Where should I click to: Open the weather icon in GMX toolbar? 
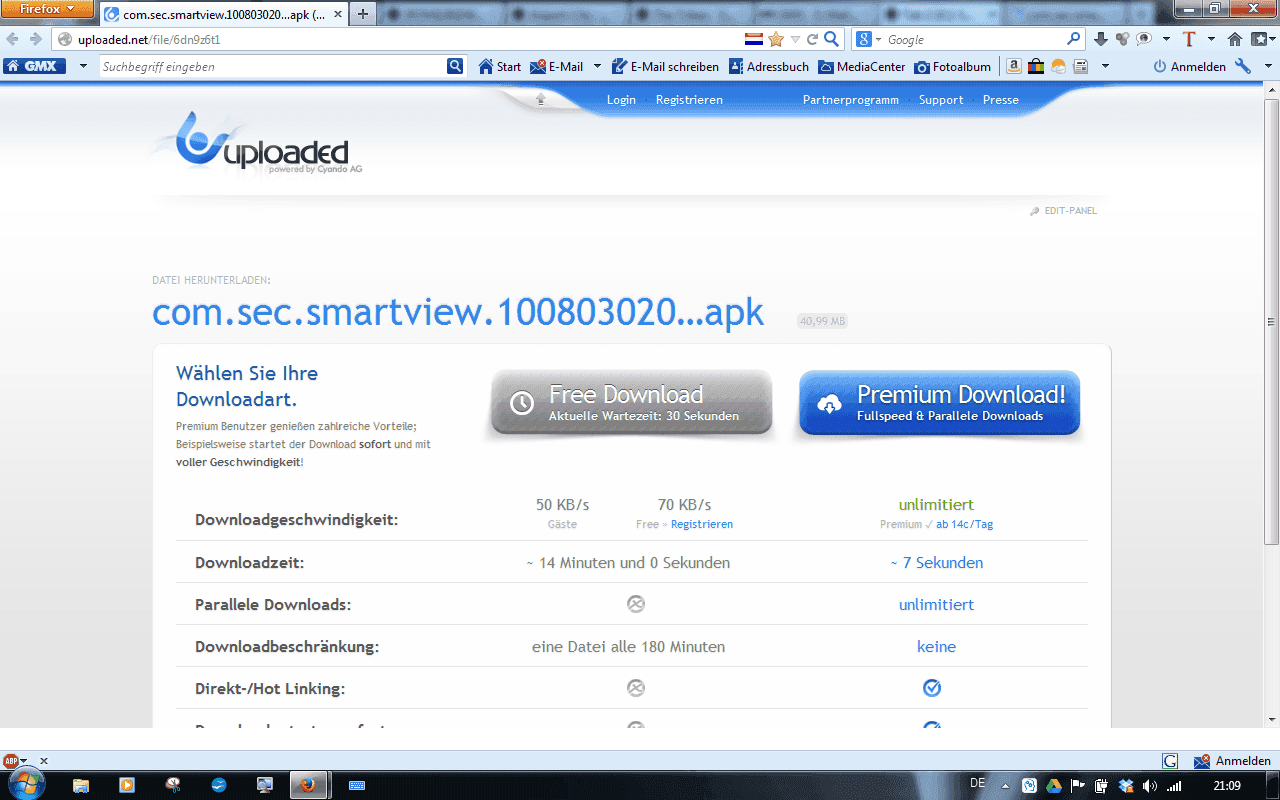pos(1058,66)
